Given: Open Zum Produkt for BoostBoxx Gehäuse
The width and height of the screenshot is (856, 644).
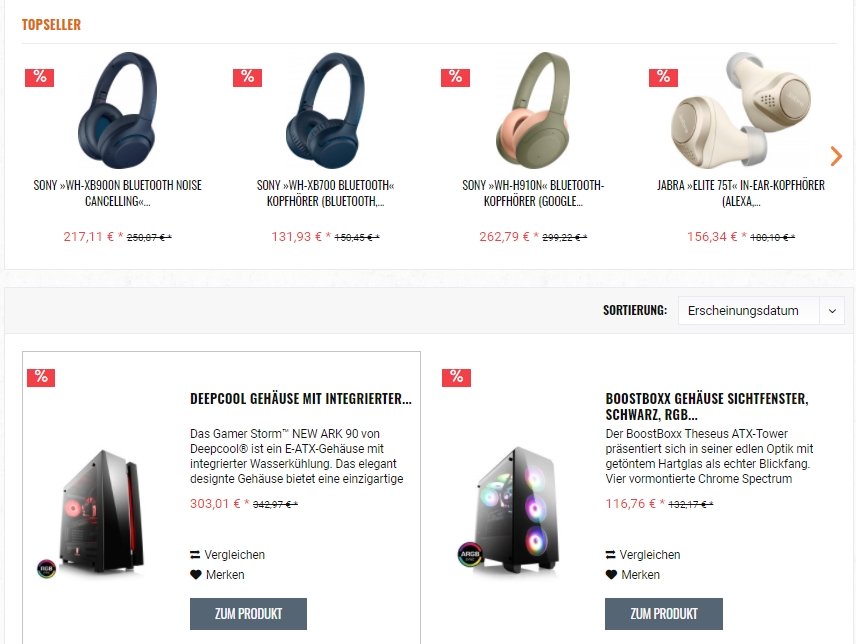Looking at the screenshot, I should coord(664,614).
